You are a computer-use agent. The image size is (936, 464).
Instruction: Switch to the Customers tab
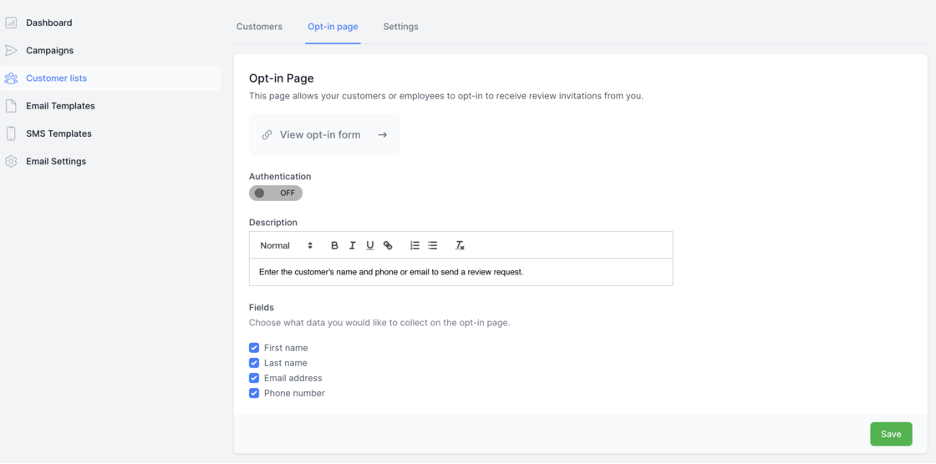tap(259, 27)
